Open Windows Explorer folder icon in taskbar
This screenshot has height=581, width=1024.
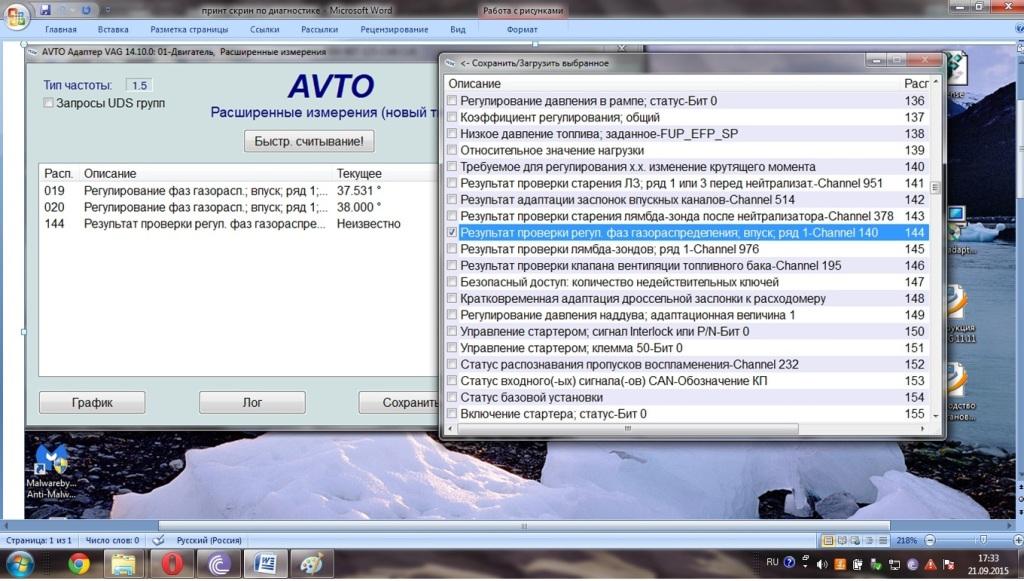(x=125, y=564)
